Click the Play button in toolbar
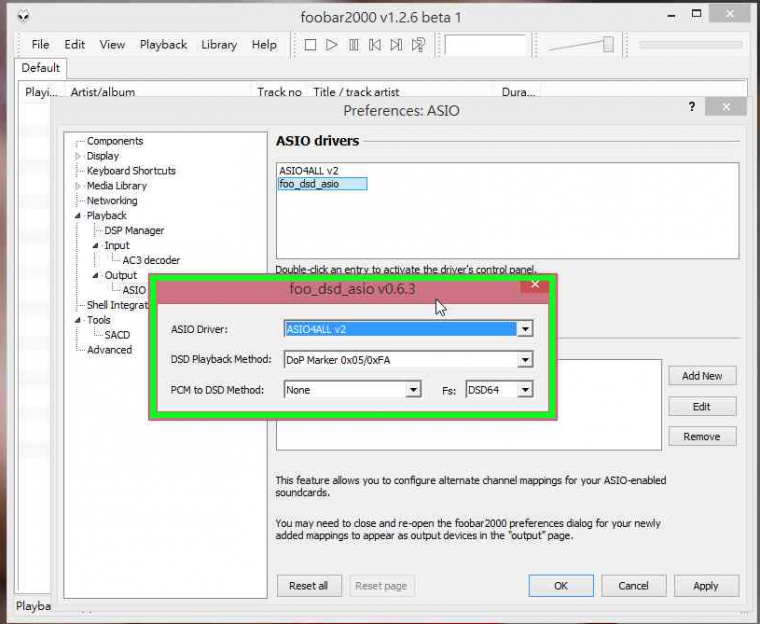Image resolution: width=760 pixels, height=624 pixels. tap(332, 45)
